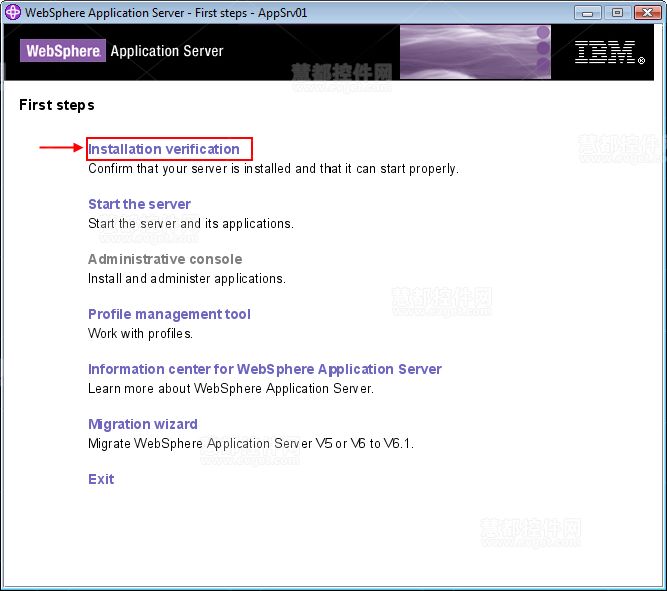Click the 'Application Server' banner title
This screenshot has height=591, width=667.
click(167, 51)
